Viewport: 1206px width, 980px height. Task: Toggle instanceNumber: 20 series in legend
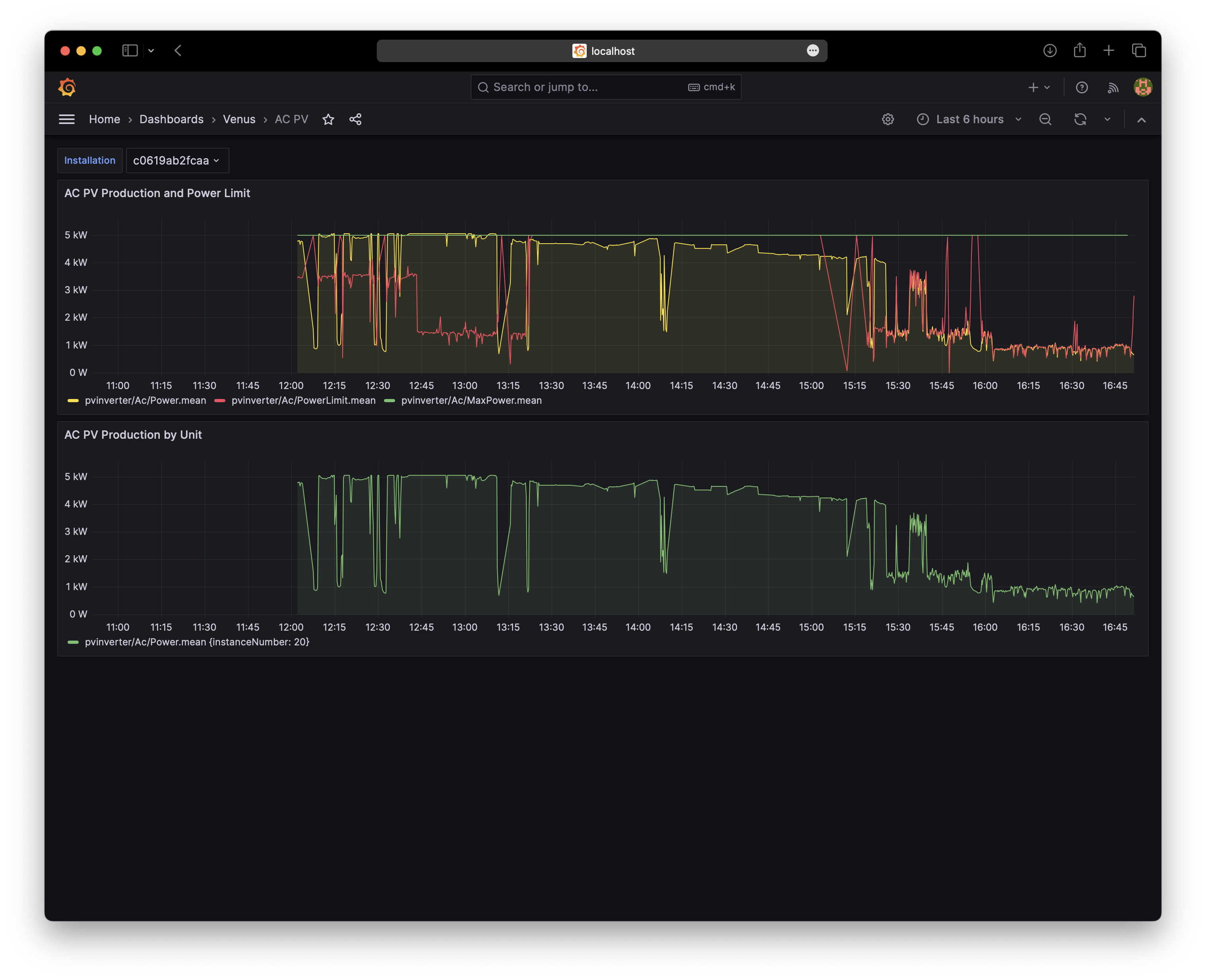[x=196, y=642]
